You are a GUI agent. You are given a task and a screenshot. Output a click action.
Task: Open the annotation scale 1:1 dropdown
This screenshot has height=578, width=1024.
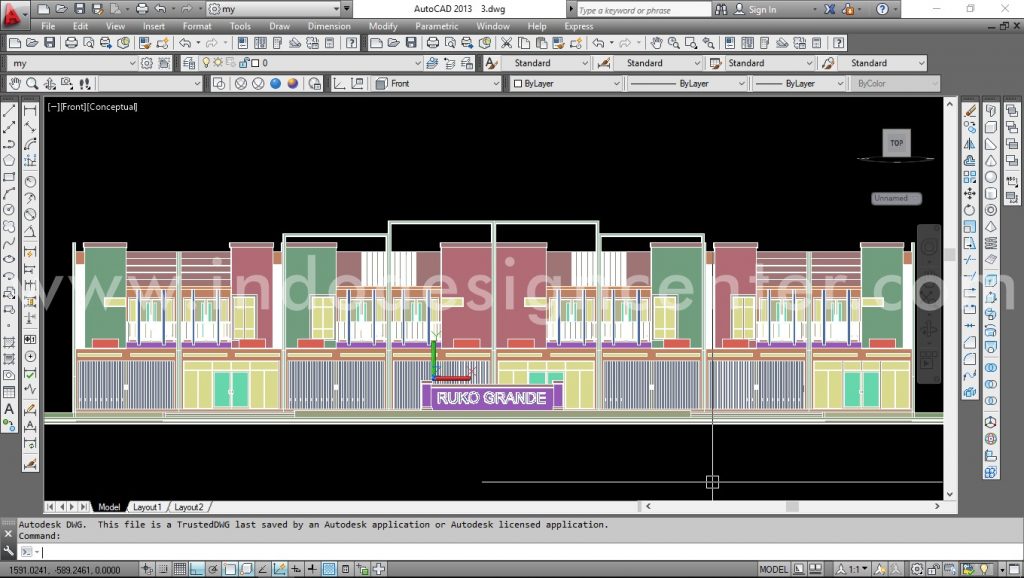[854, 570]
